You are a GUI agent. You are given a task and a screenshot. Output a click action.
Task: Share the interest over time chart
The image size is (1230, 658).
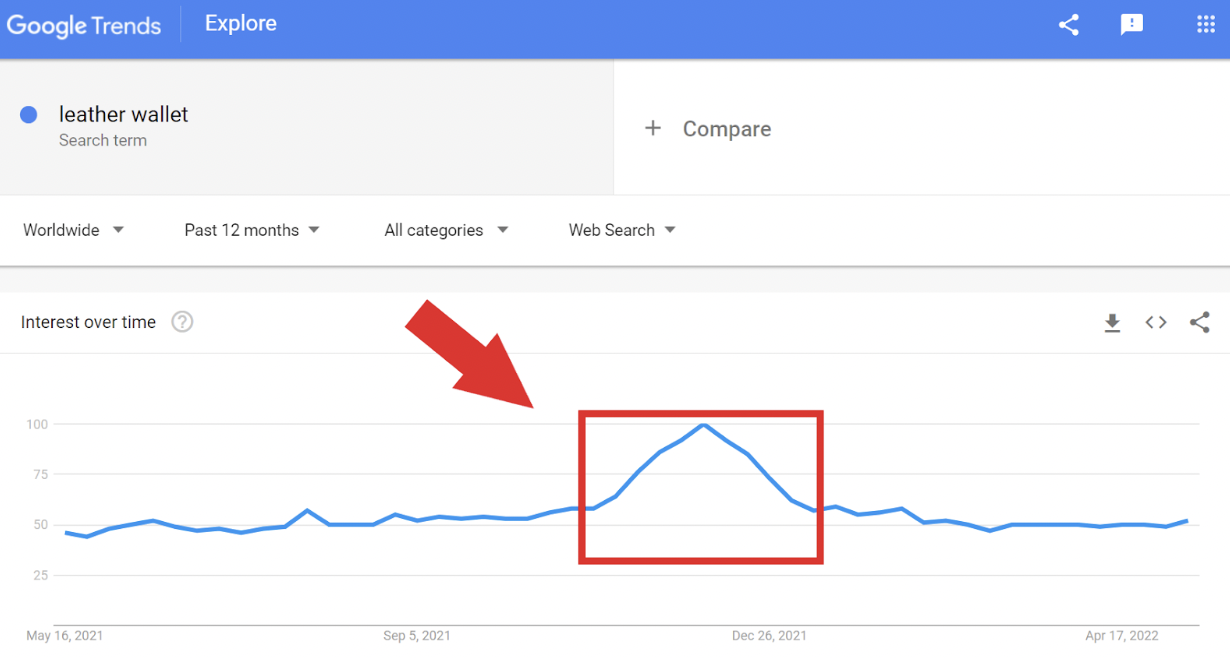1200,322
